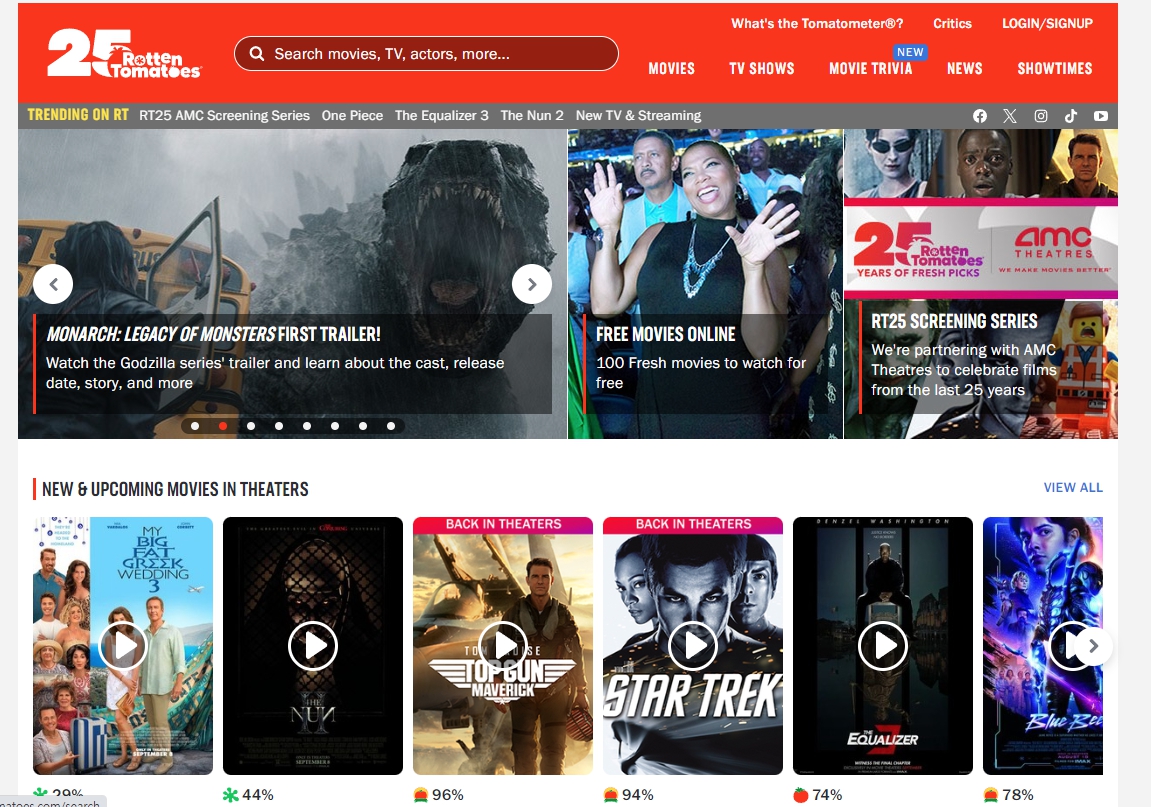Select the first carousel dot

coord(195,426)
